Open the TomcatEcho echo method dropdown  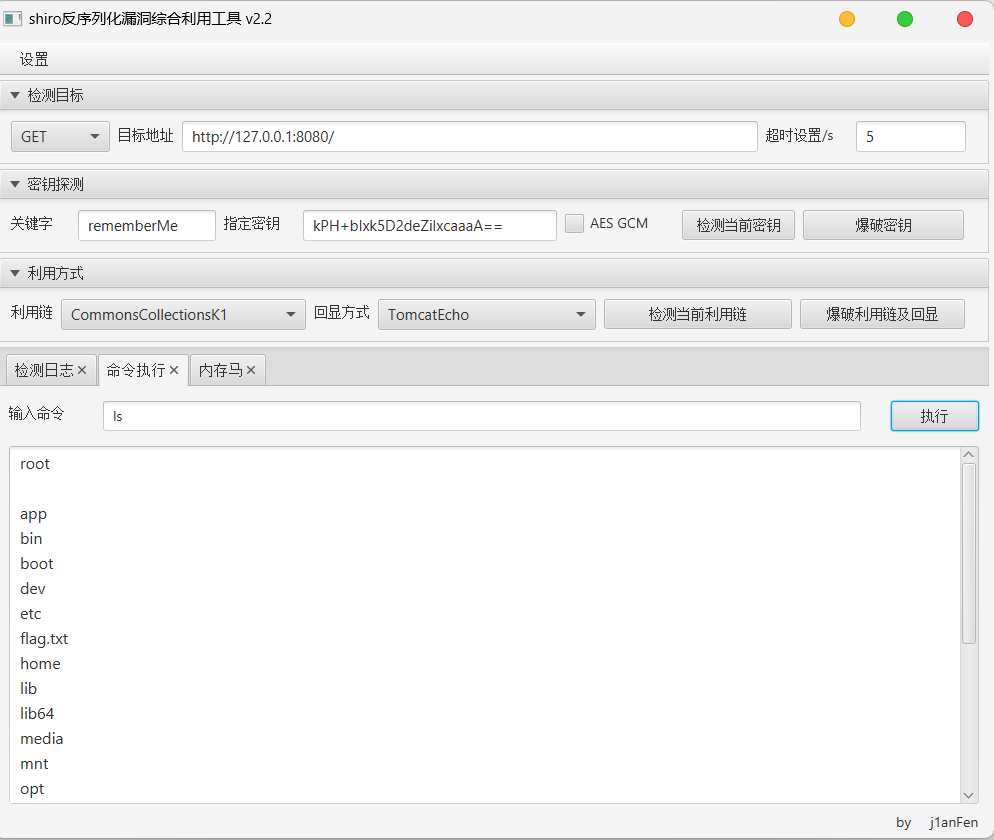point(487,314)
